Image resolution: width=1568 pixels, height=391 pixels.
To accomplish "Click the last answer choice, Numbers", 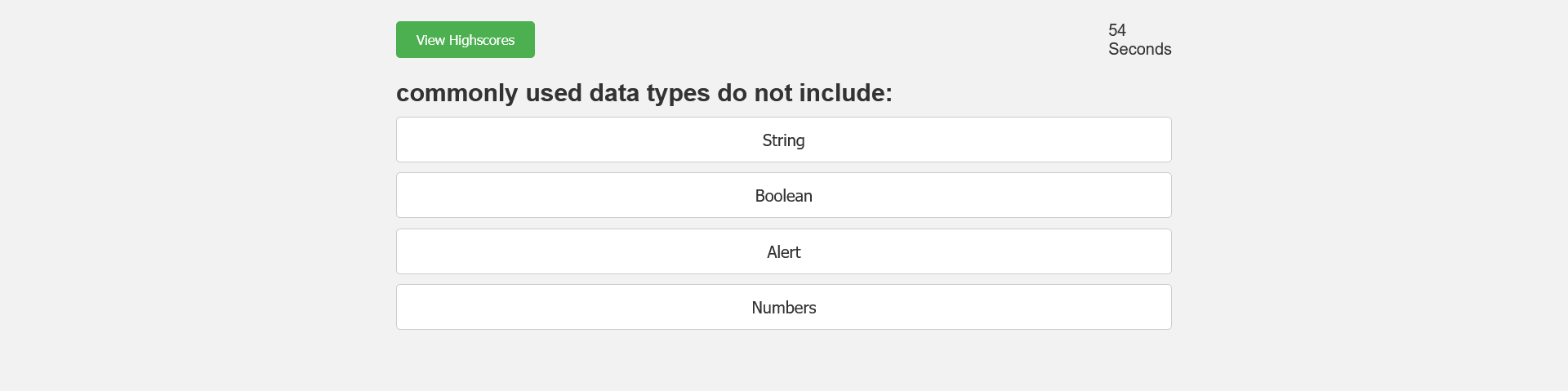I will coord(783,308).
